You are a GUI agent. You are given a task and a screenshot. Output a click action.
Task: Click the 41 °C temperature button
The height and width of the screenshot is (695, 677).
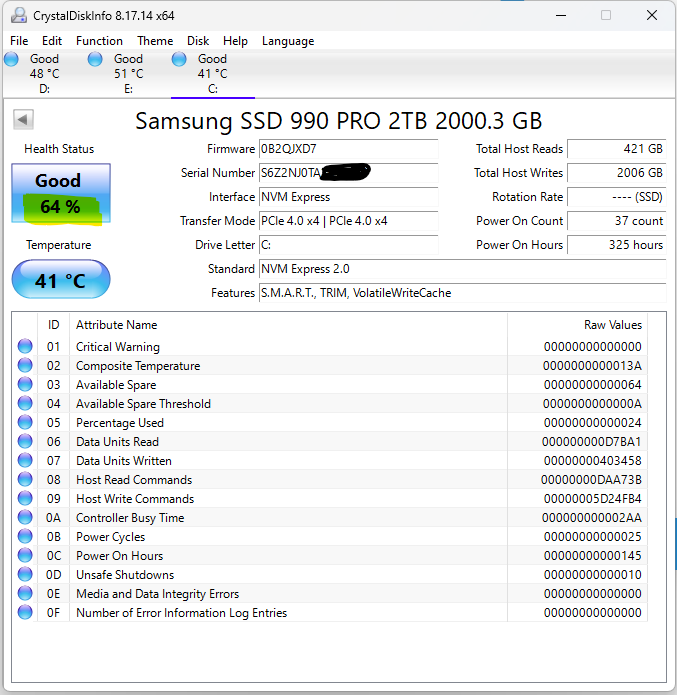pos(61,281)
